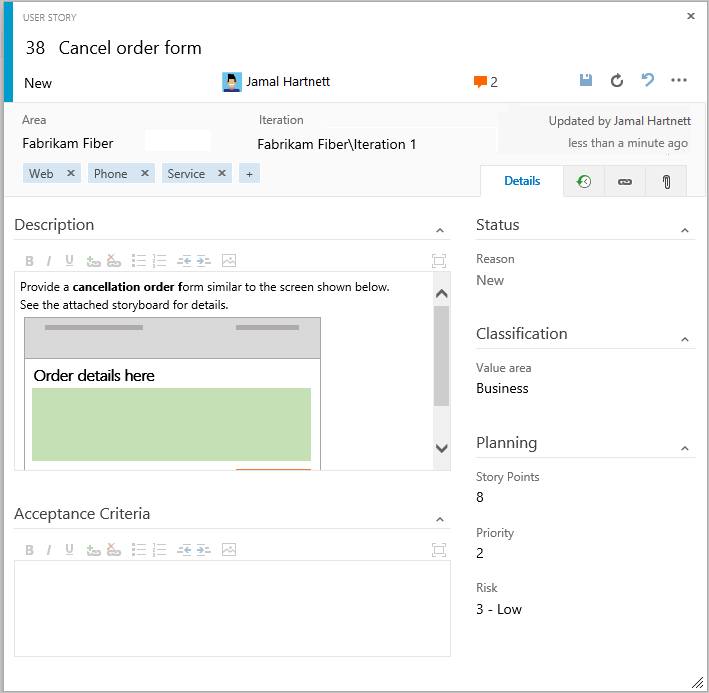This screenshot has width=709, height=693.
Task: Remove hyperlink in Acceptance Criteria toolbar
Action: [113, 550]
